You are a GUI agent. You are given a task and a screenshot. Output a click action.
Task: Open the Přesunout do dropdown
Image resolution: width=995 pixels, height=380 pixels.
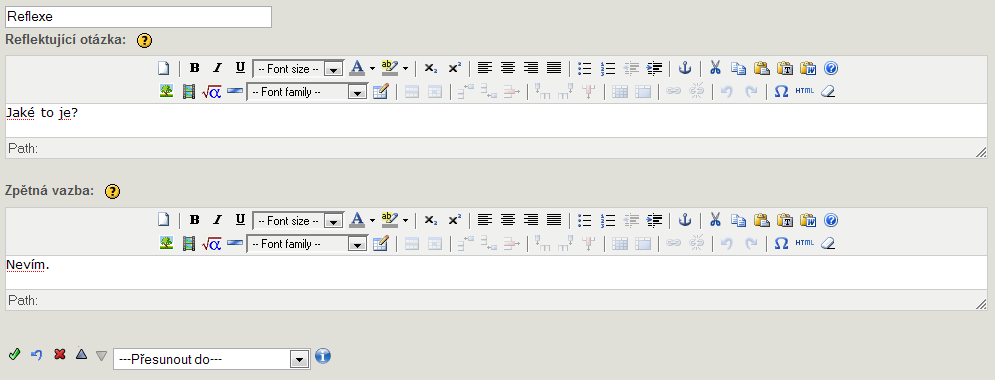(211, 359)
